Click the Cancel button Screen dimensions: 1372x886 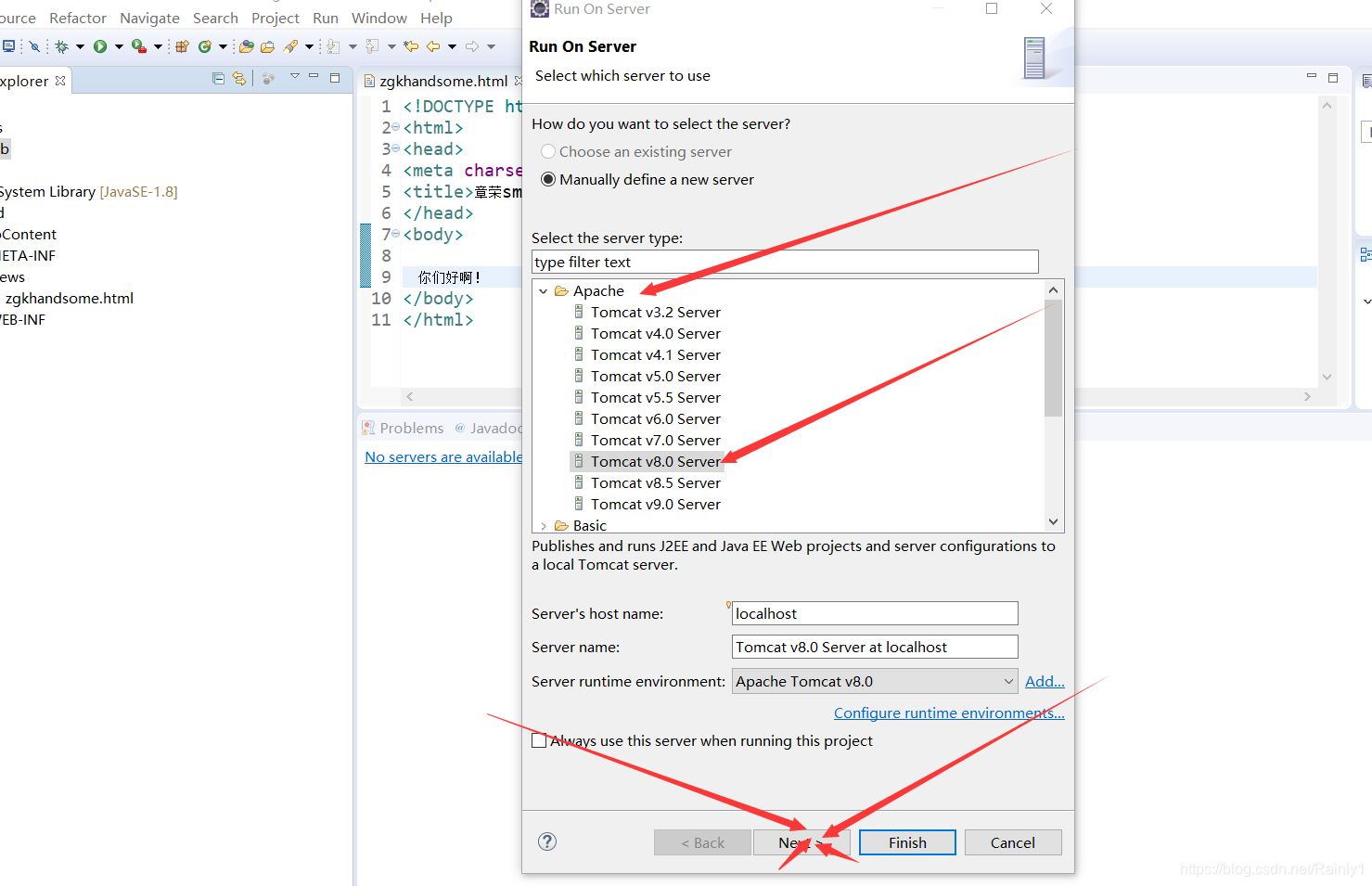(1013, 842)
